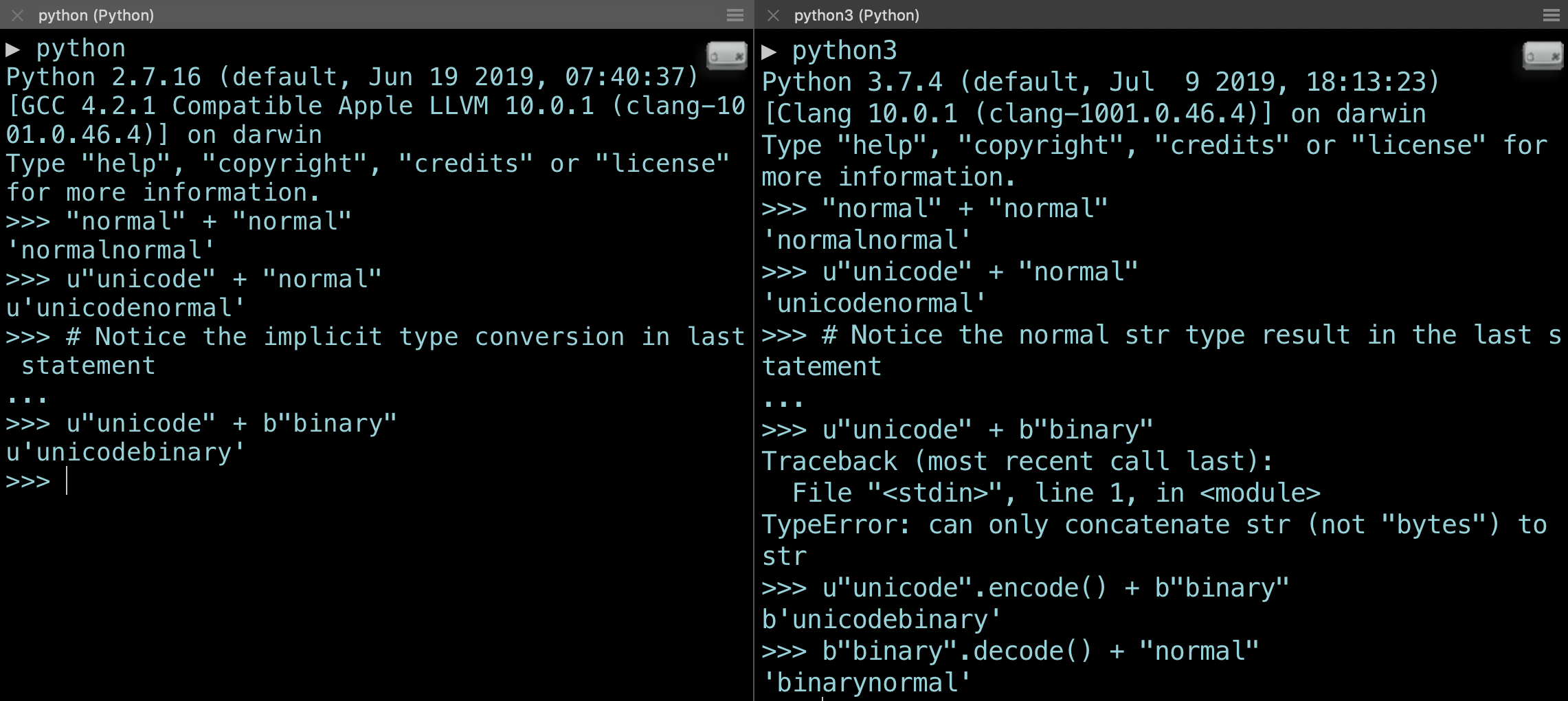Click the "Python 2.7.16" version line
Viewport: 1568px width, 701px height.
[x=352, y=77]
